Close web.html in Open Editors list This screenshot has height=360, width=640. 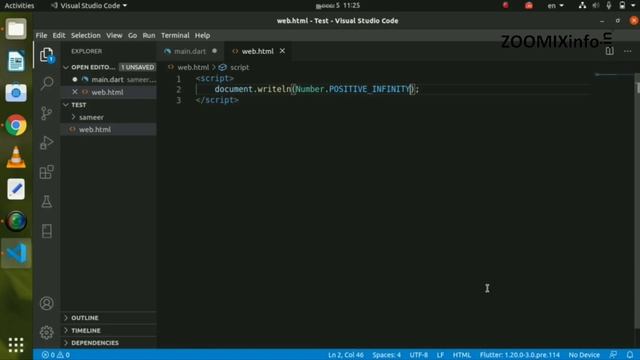(75, 92)
